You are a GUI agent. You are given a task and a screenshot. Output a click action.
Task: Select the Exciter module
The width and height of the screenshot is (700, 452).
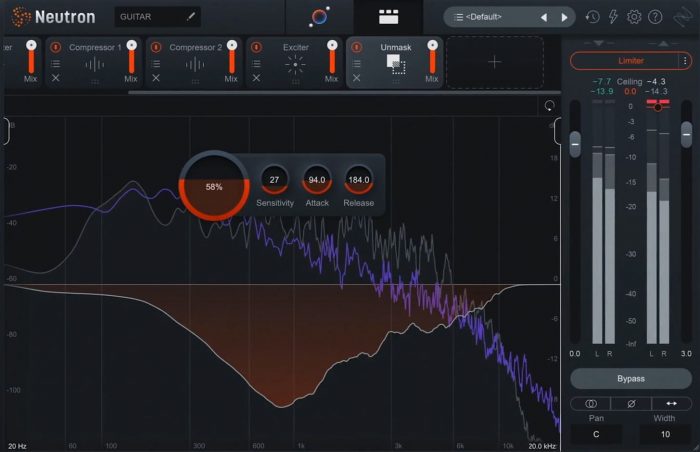295,65
